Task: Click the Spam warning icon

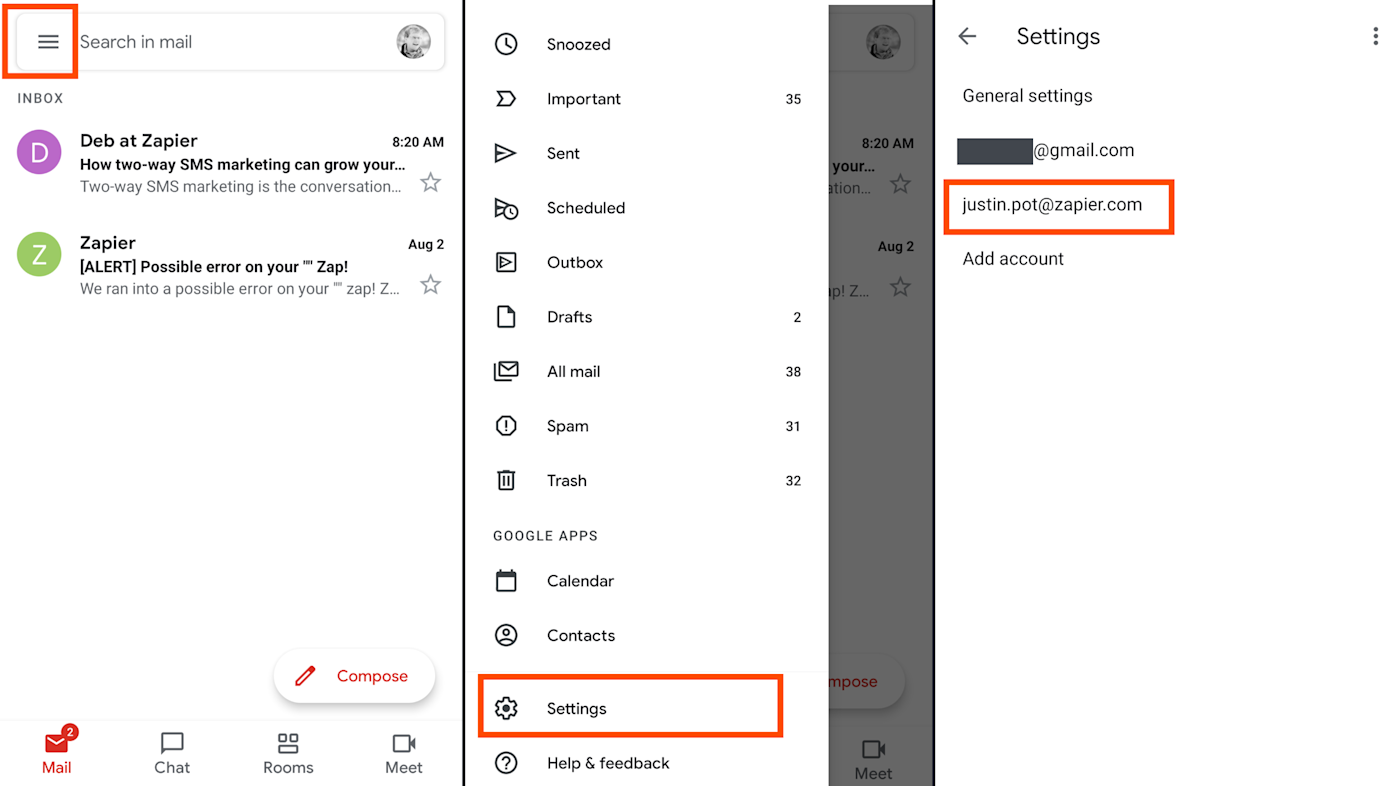Action: (506, 426)
